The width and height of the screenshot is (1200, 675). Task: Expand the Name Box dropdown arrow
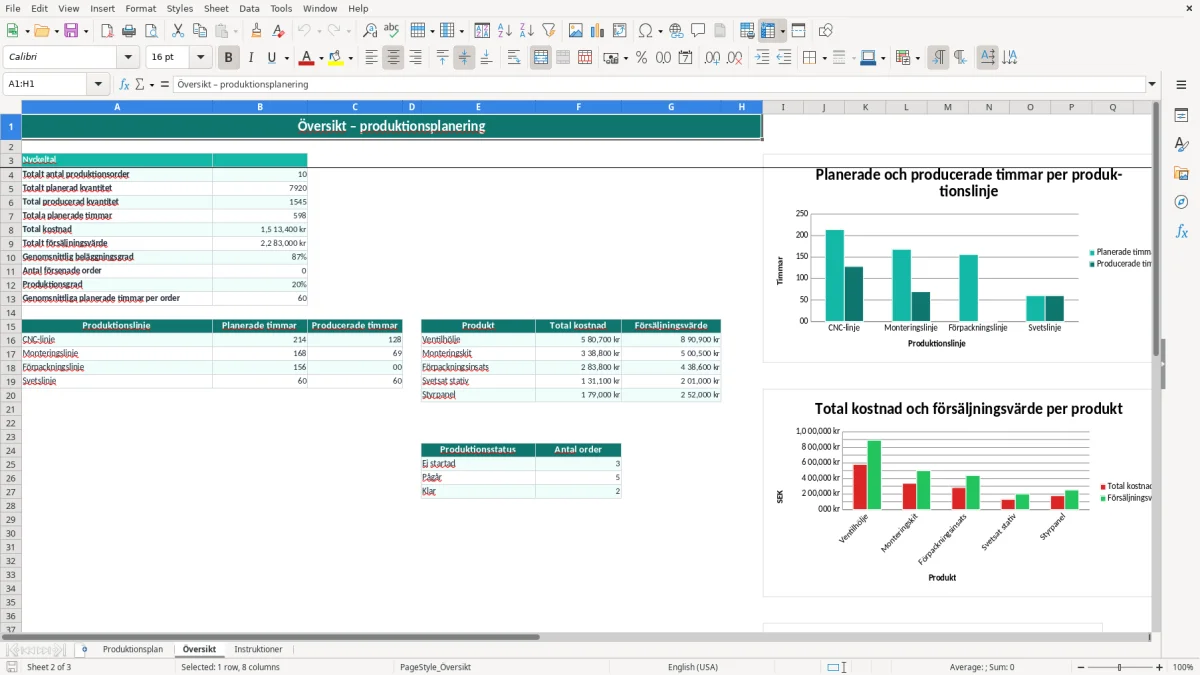pyautogui.click(x=98, y=84)
